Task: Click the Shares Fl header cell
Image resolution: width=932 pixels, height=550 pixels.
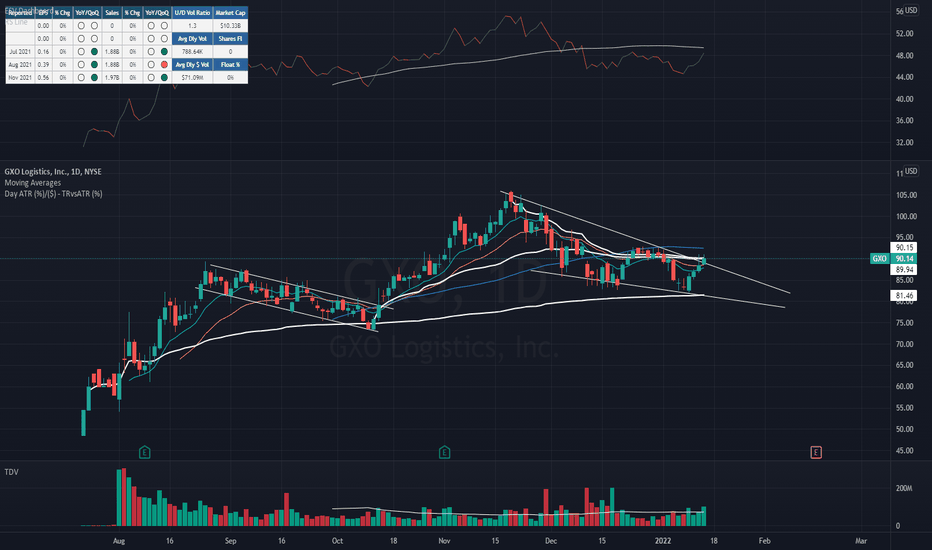Action: pos(231,39)
